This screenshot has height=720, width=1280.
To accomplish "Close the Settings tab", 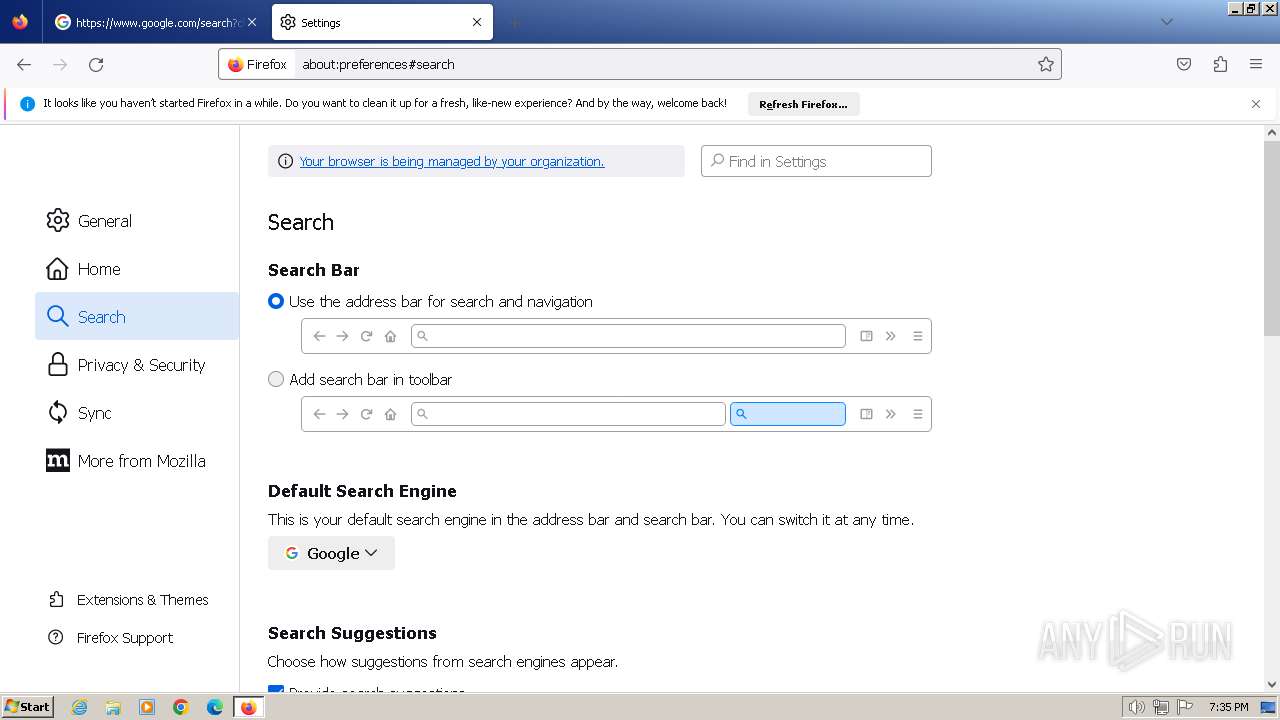I will click(x=477, y=22).
